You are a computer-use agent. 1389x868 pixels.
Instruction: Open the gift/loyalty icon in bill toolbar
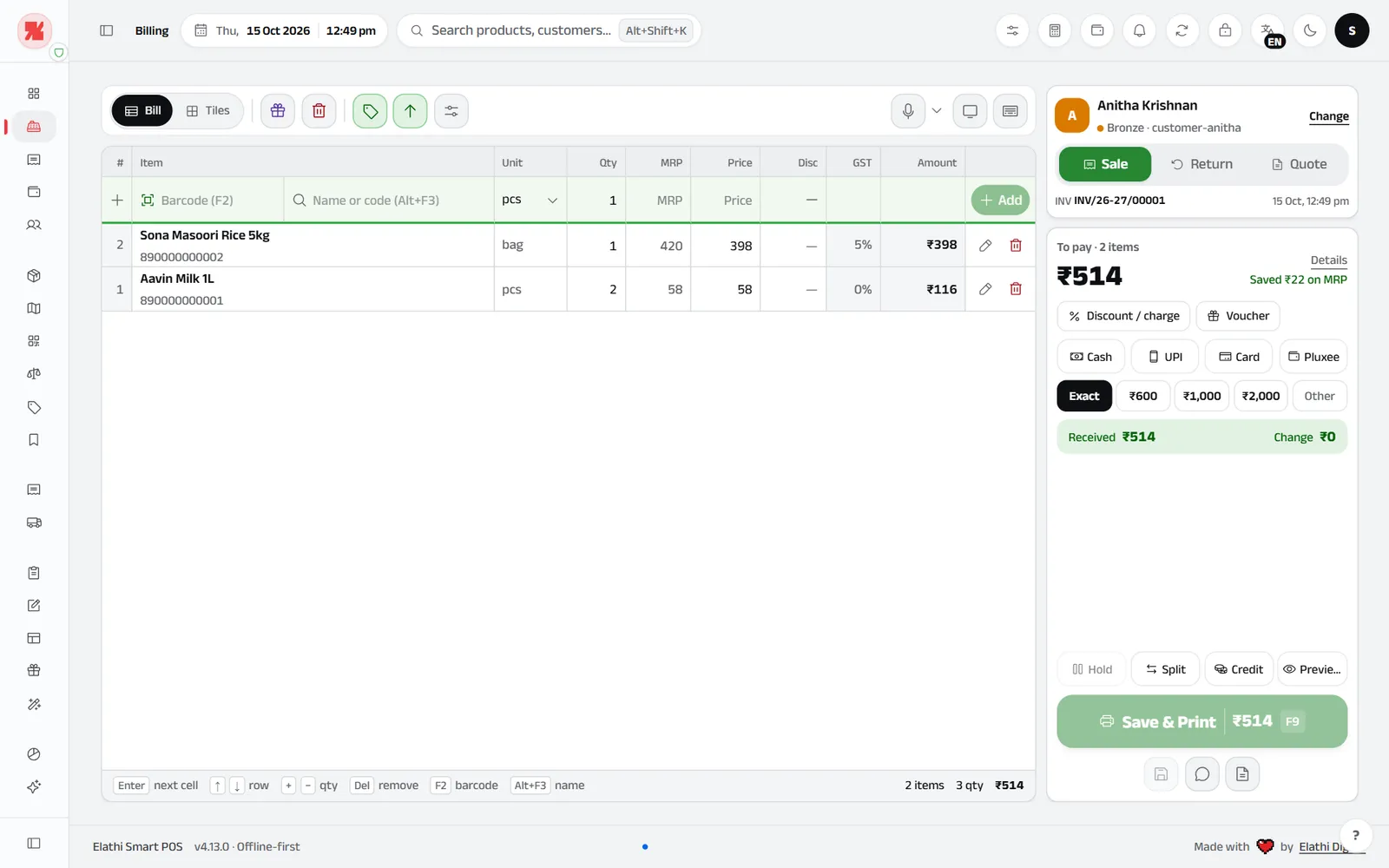278,111
